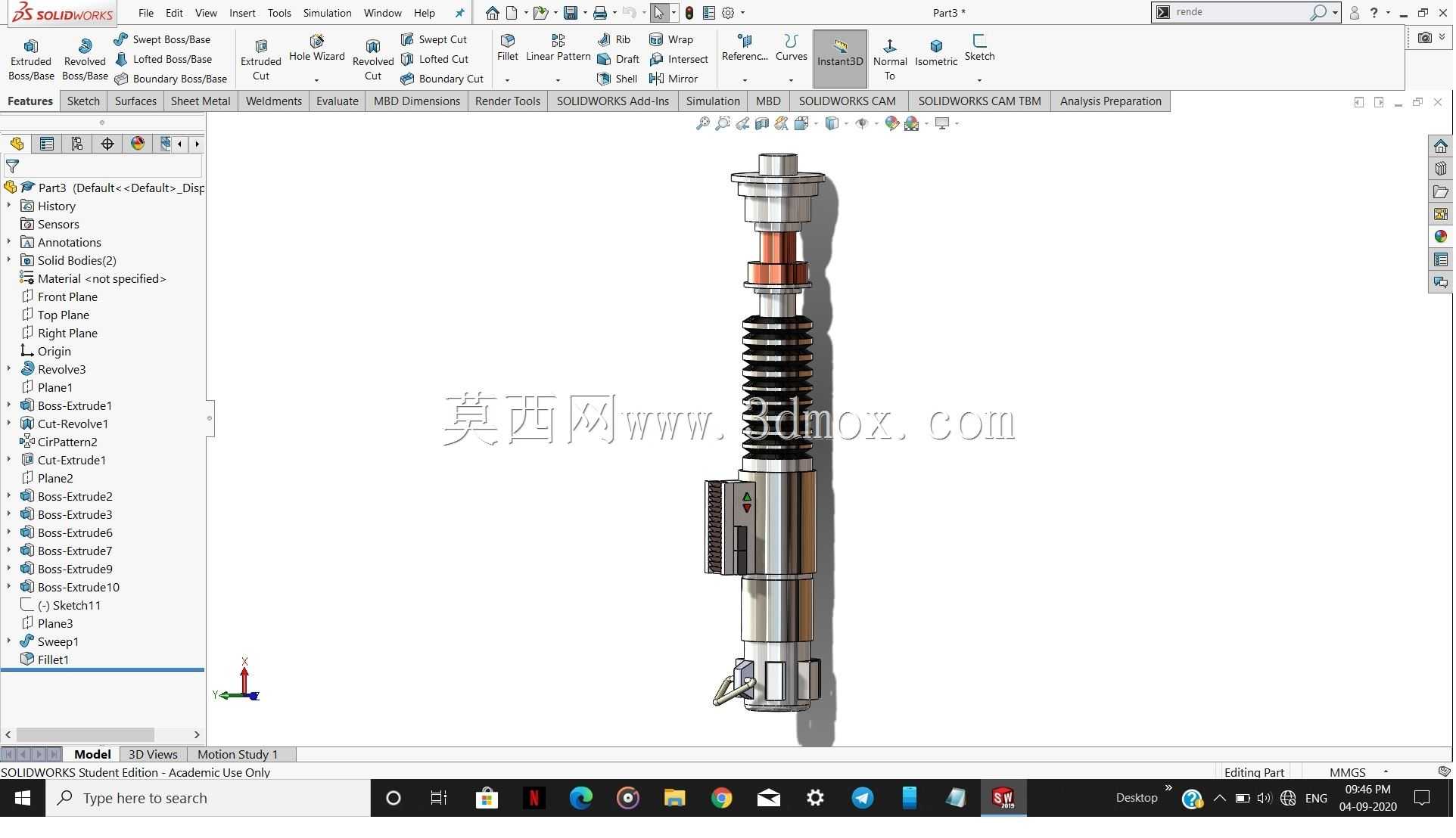Open the Appearances task pane tab
The height and width of the screenshot is (838, 1456).
(x=1440, y=237)
